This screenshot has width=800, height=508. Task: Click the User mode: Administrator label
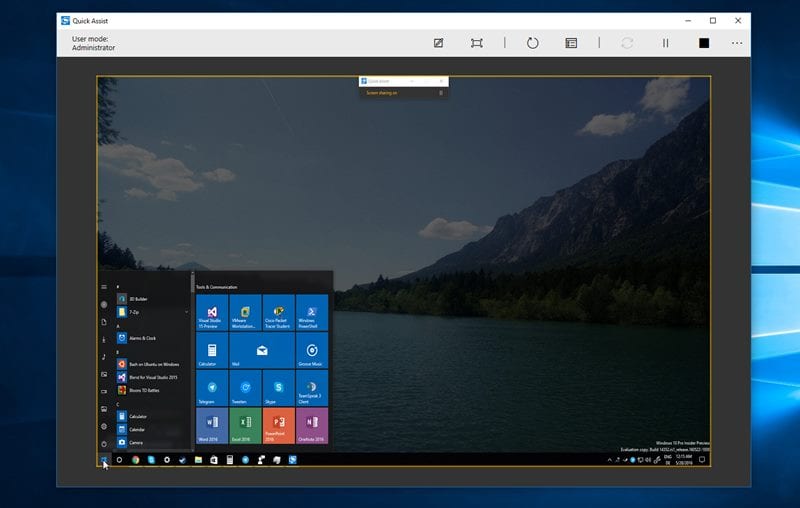pos(93,43)
